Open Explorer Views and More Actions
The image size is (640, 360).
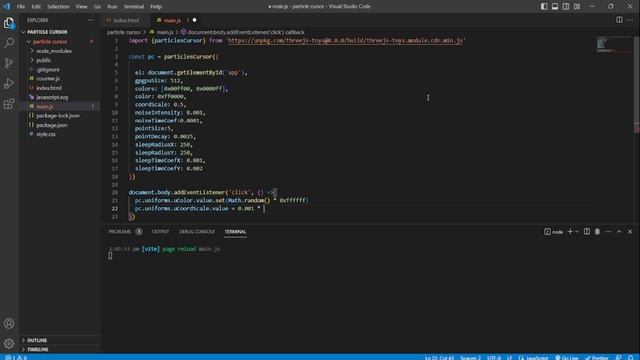(91, 20)
